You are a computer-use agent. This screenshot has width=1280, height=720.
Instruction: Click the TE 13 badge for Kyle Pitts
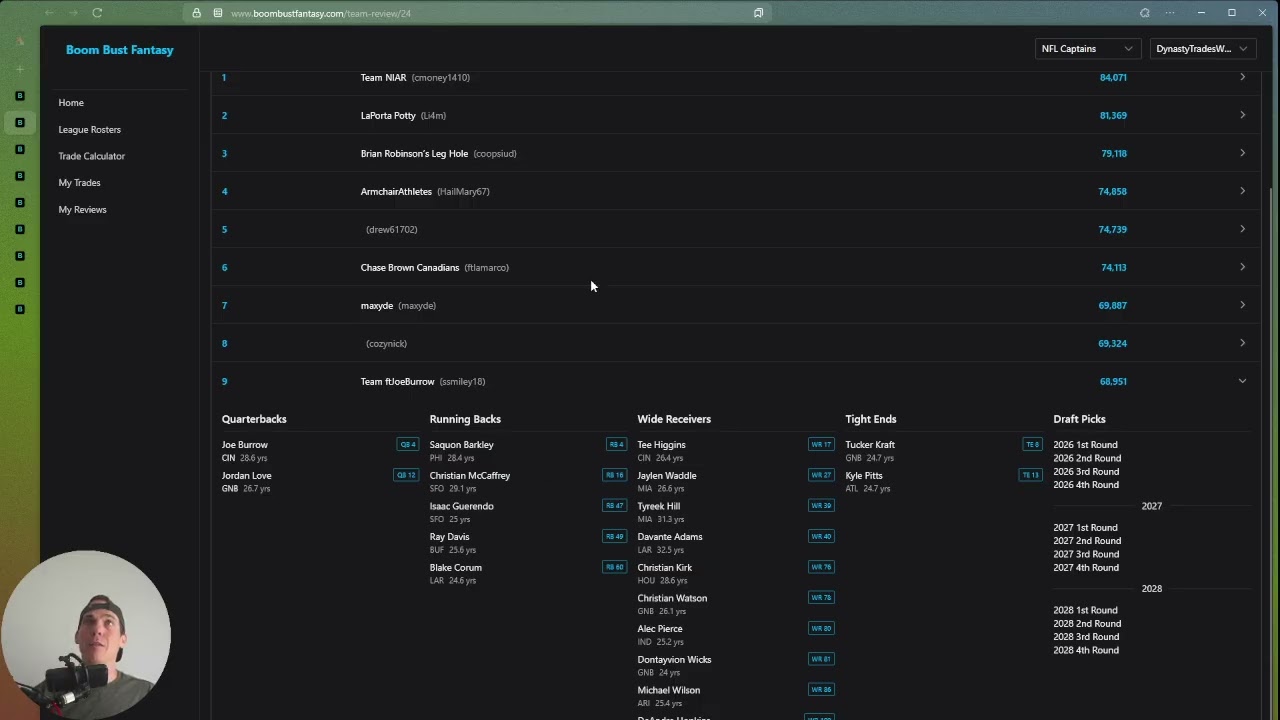(x=1030, y=475)
